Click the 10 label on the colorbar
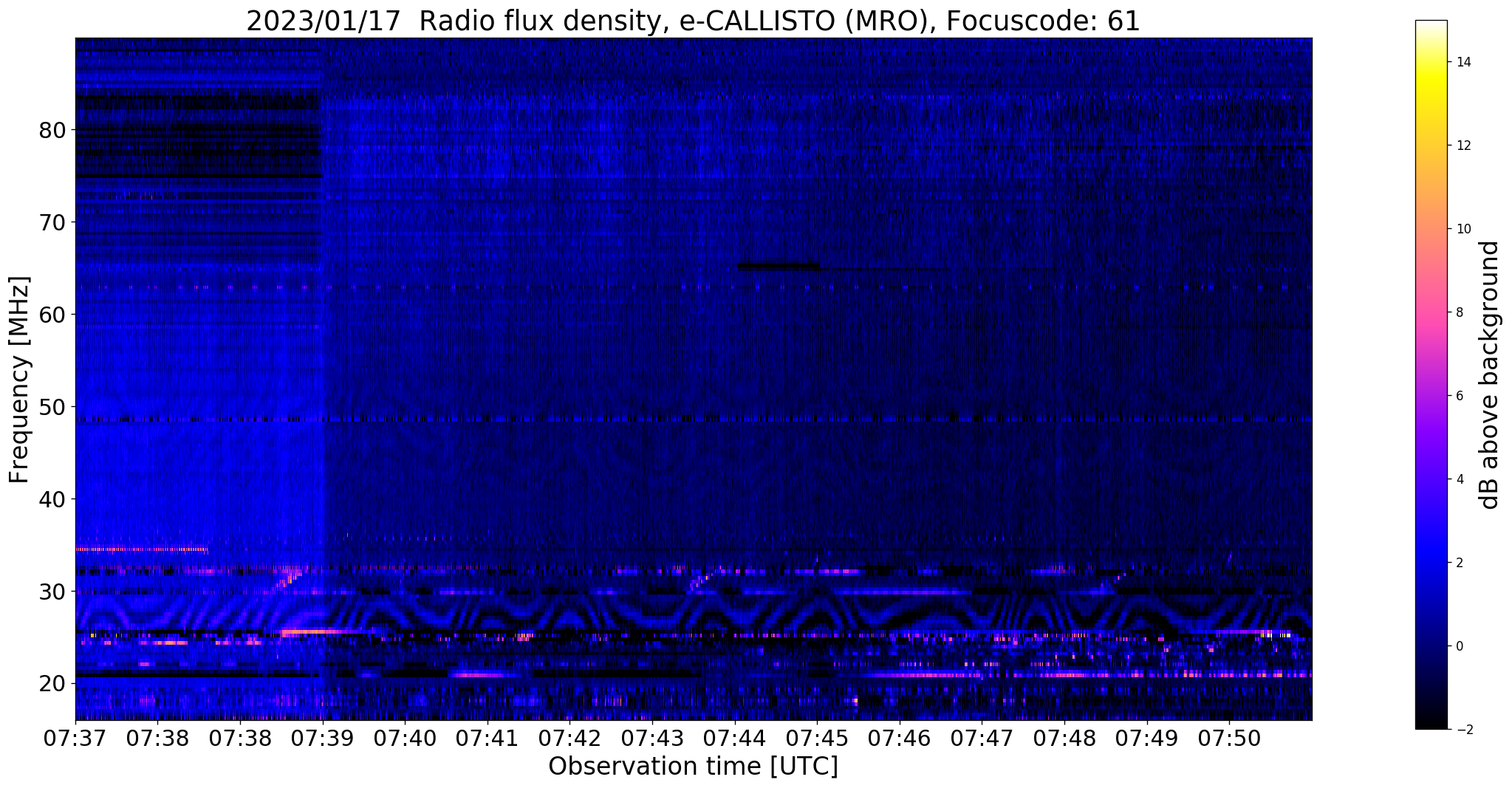This screenshot has width=1512, height=788. pos(1463,229)
